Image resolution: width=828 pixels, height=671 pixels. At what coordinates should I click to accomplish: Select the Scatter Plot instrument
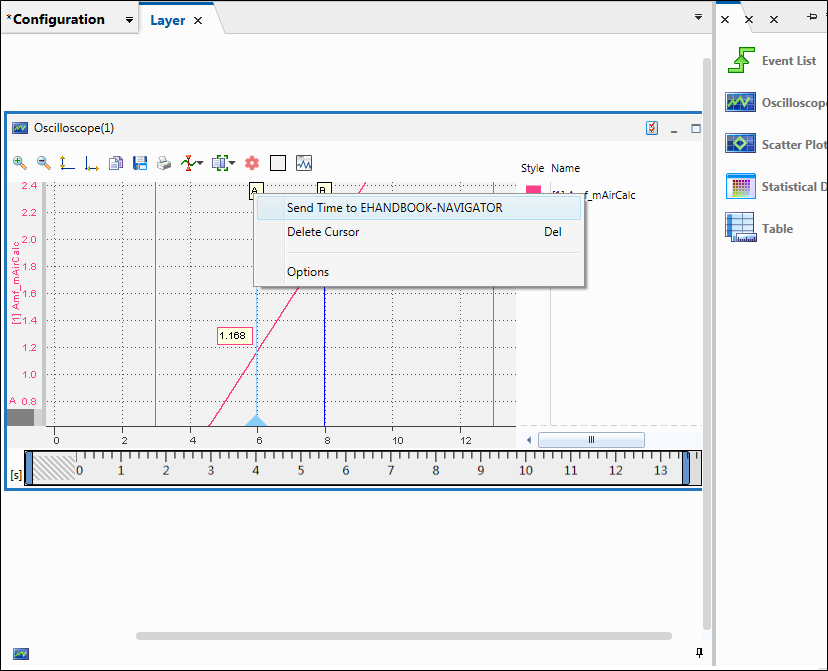(740, 144)
